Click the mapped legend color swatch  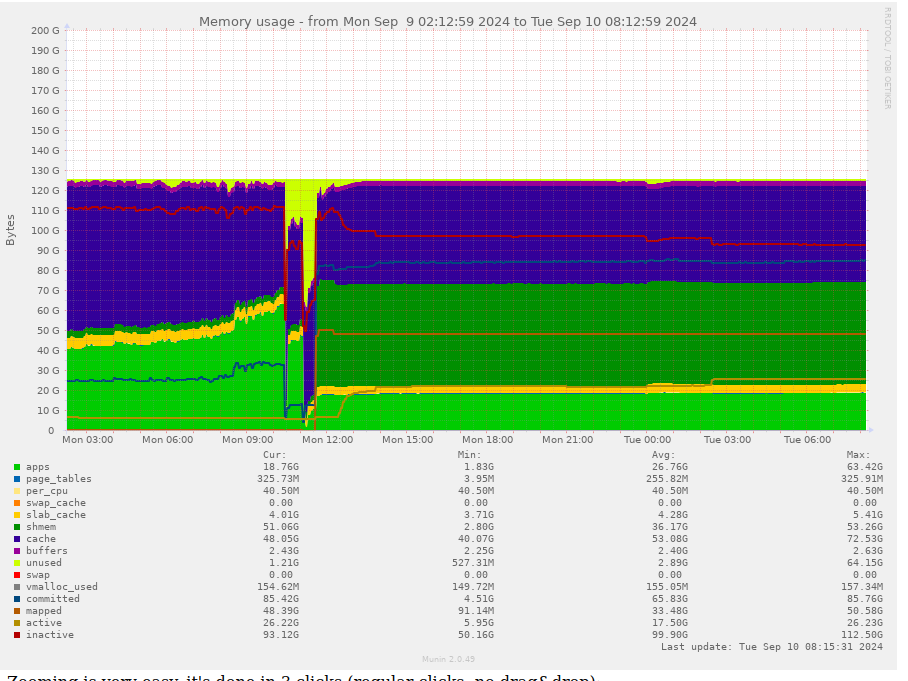pos(17,611)
